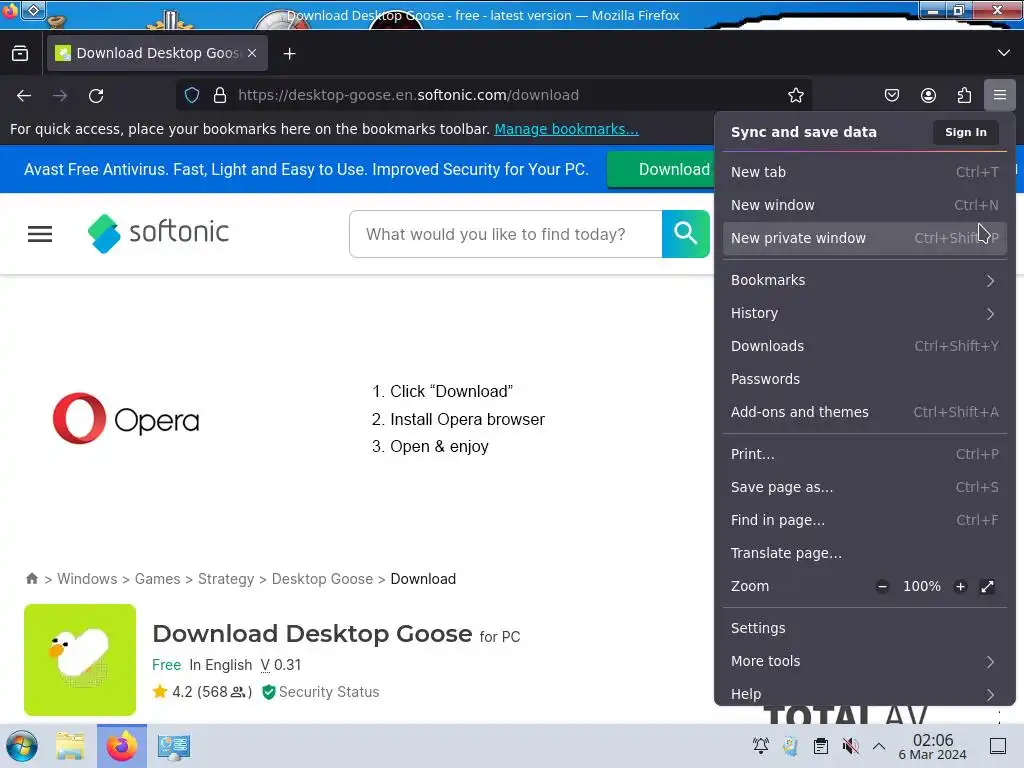Viewport: 1024px width, 768px height.
Task: Open Downloads from the menu
Action: tap(865, 346)
